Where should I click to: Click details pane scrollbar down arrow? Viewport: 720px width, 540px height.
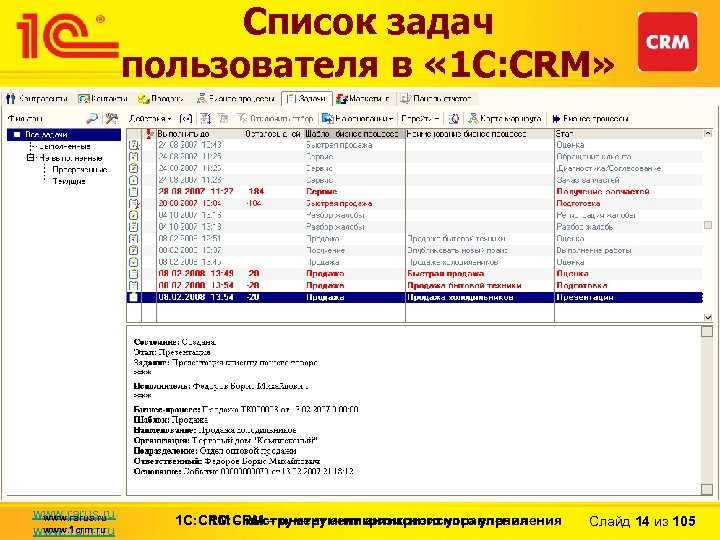coord(707,489)
